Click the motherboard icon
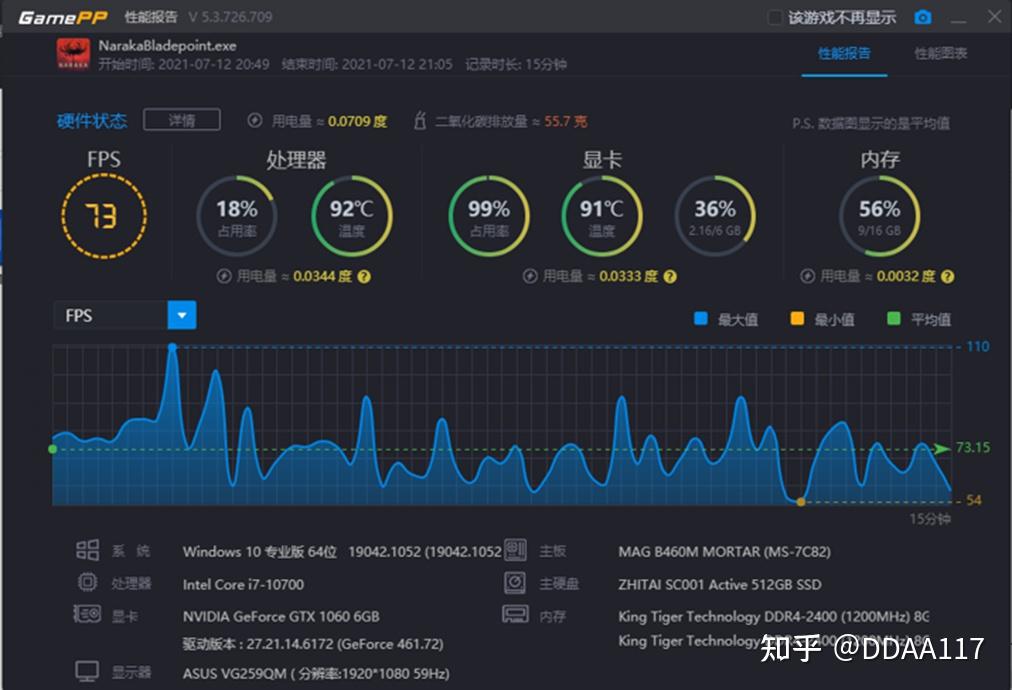 [515, 550]
